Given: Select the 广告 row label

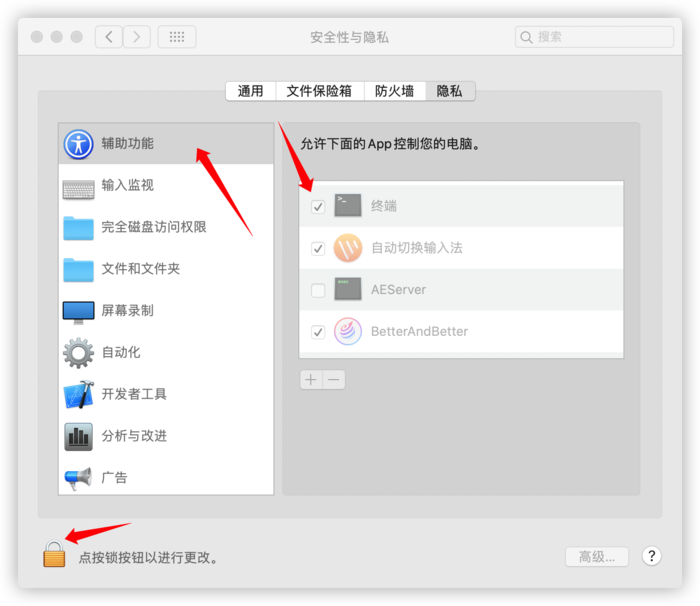Looking at the screenshot, I should (x=114, y=478).
